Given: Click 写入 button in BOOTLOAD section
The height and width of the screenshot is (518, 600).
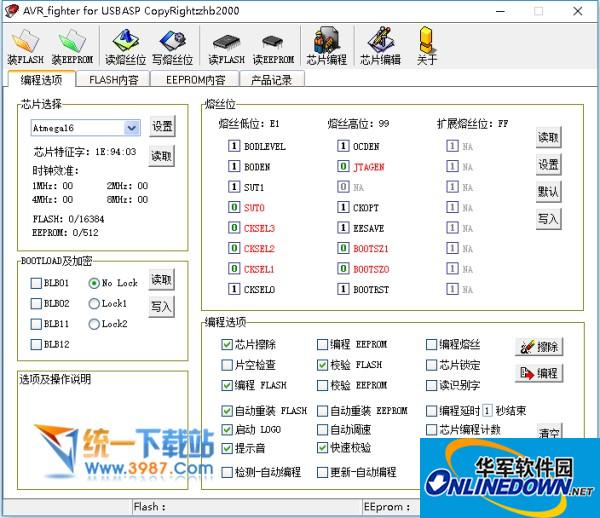Looking at the screenshot, I should coord(161,306).
